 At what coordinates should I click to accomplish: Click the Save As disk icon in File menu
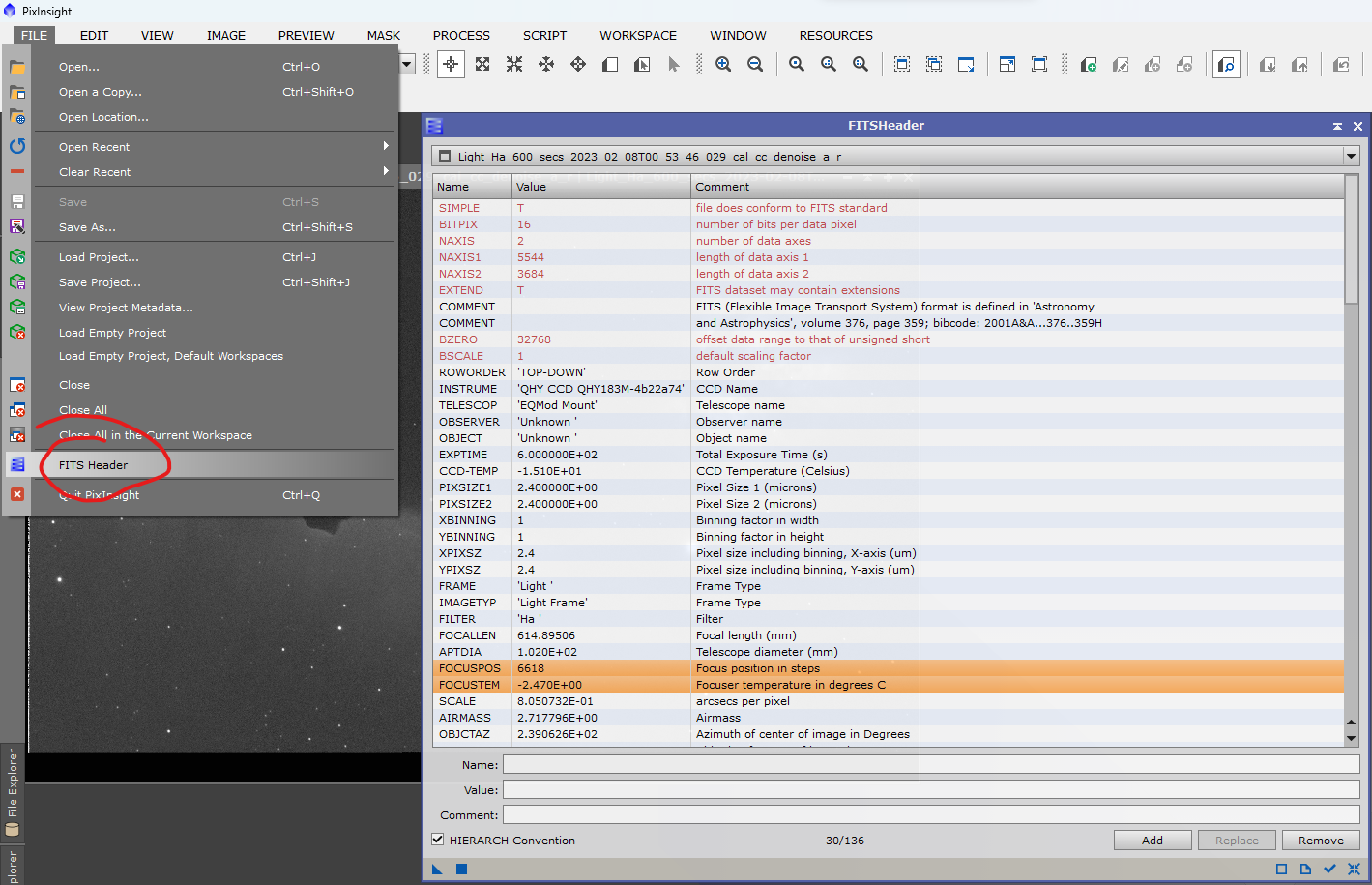17,226
